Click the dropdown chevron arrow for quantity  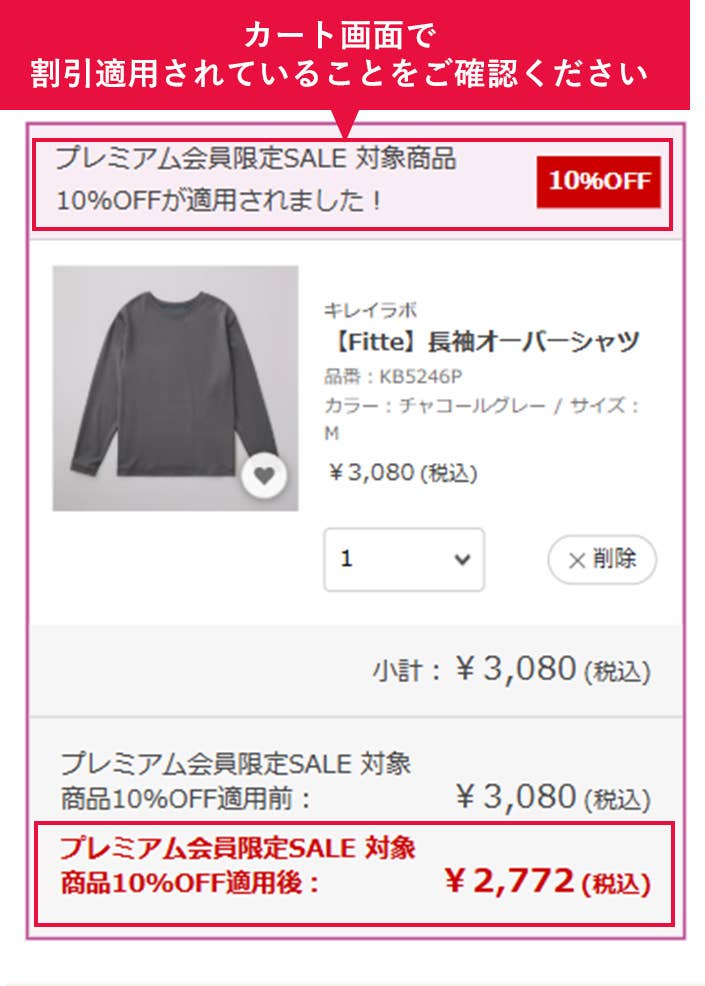[x=462, y=559]
